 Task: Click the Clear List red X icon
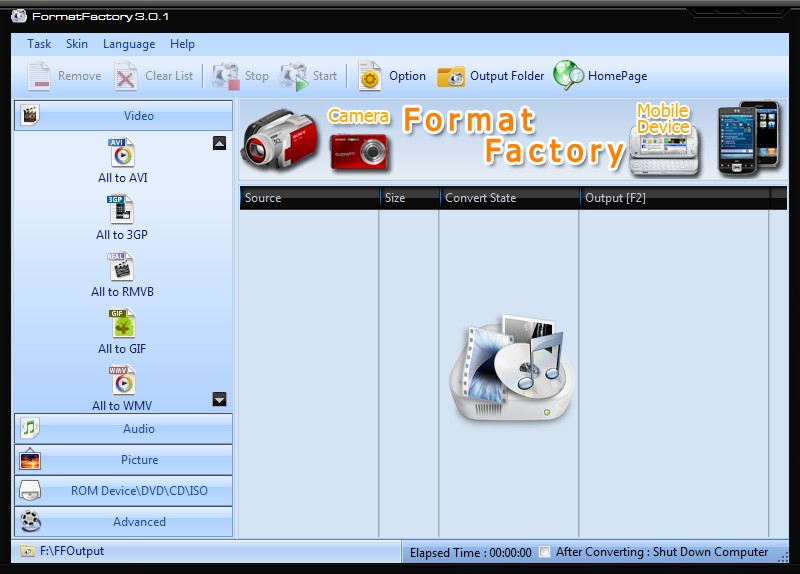pyautogui.click(x=126, y=76)
